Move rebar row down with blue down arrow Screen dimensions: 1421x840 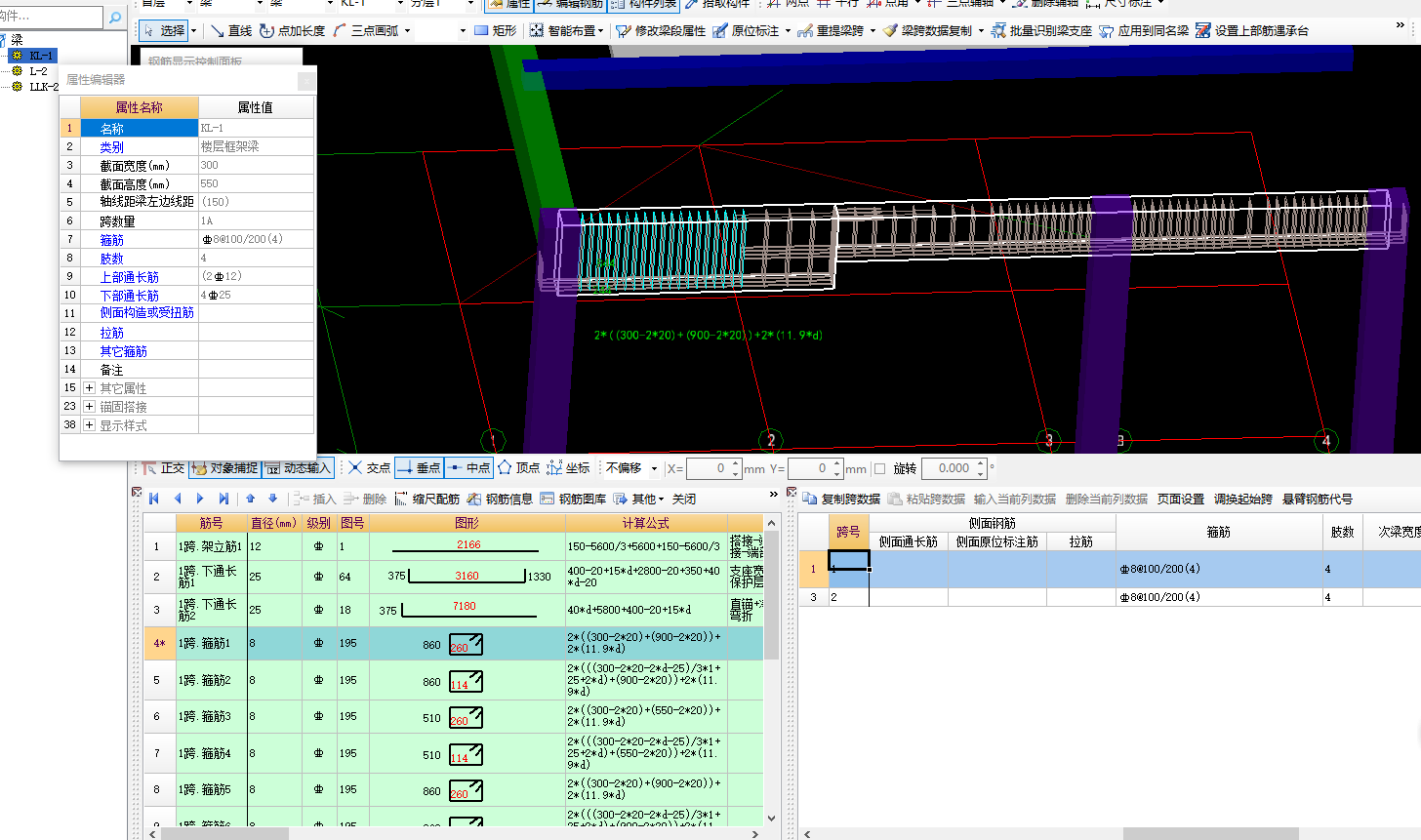[273, 499]
